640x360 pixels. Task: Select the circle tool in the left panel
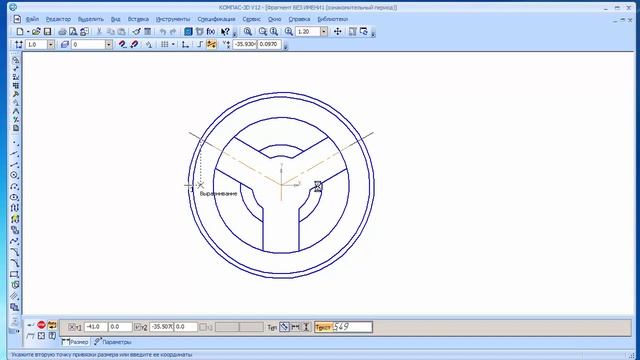15,175
